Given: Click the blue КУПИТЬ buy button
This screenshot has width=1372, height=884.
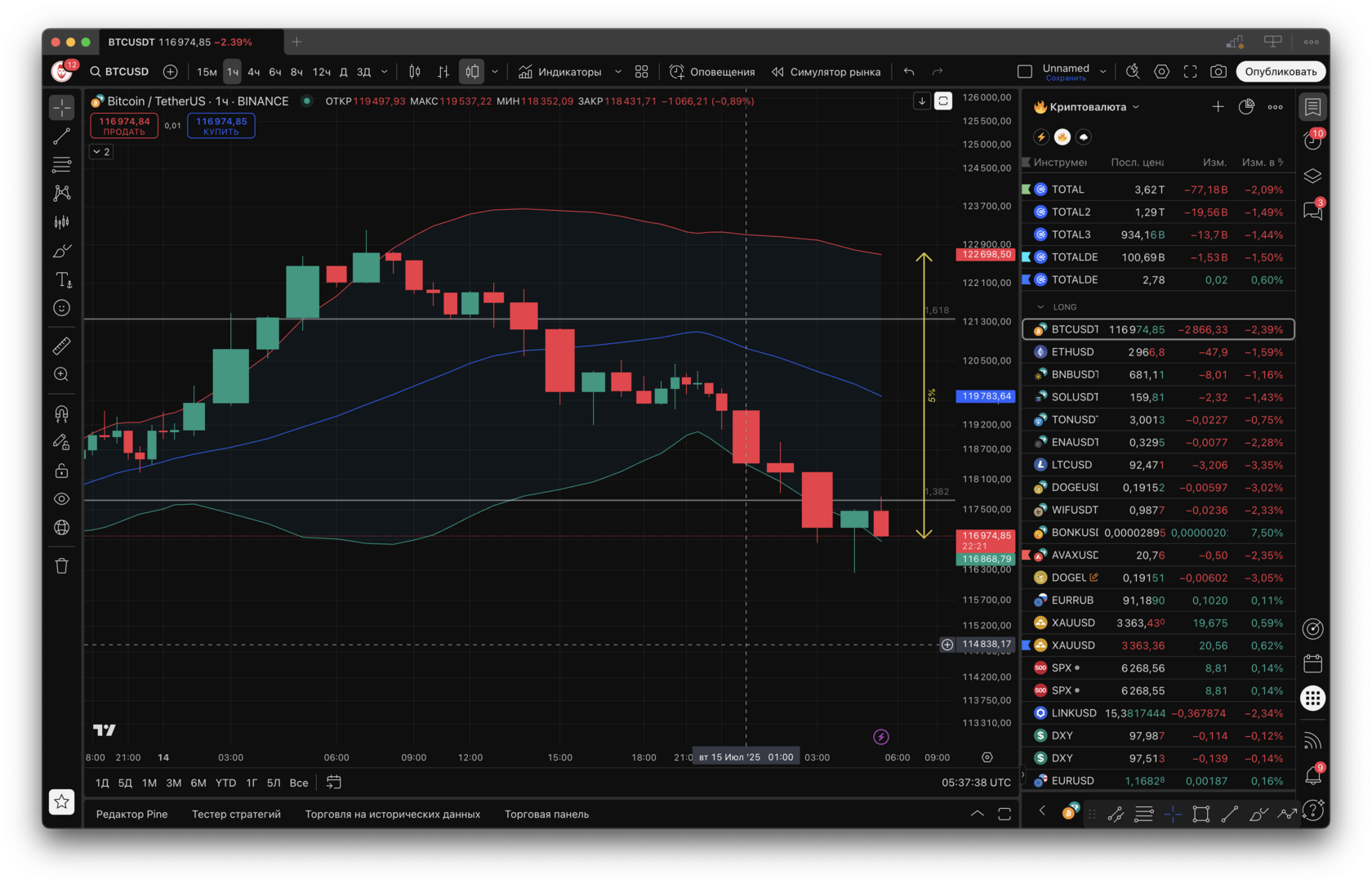Looking at the screenshot, I should [221, 126].
